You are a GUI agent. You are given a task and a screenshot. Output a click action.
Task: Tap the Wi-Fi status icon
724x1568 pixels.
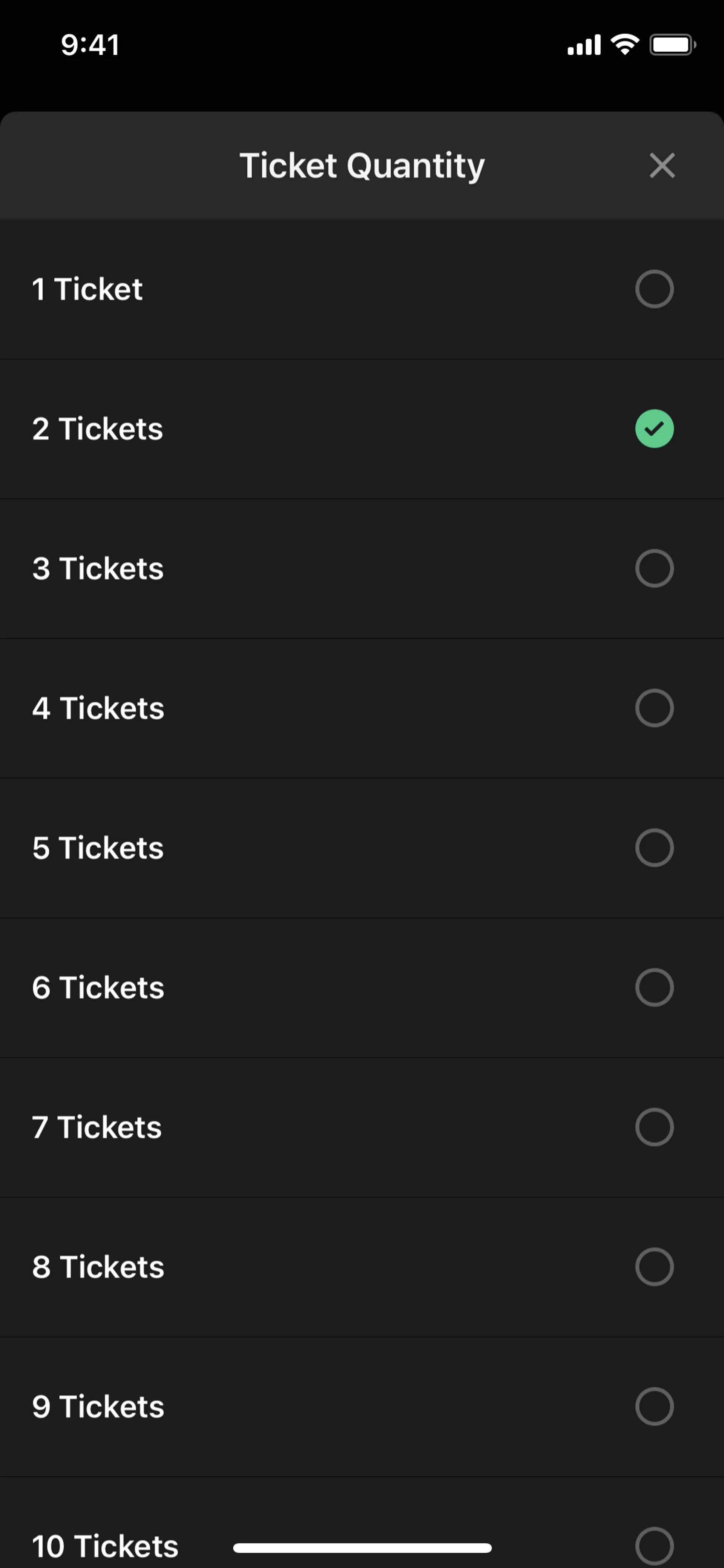tap(625, 45)
